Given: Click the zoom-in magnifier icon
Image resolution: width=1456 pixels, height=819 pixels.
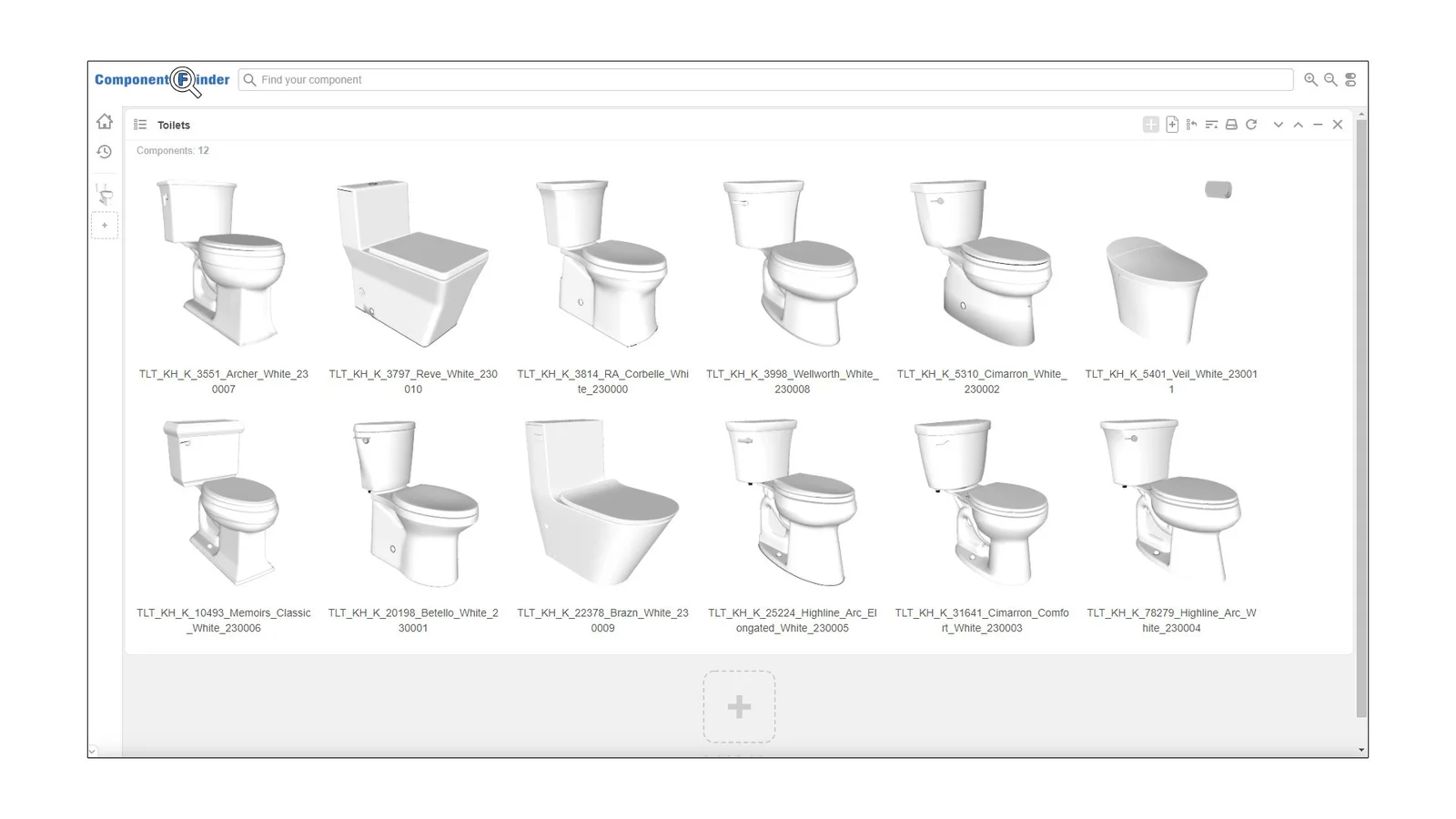Looking at the screenshot, I should (x=1310, y=80).
